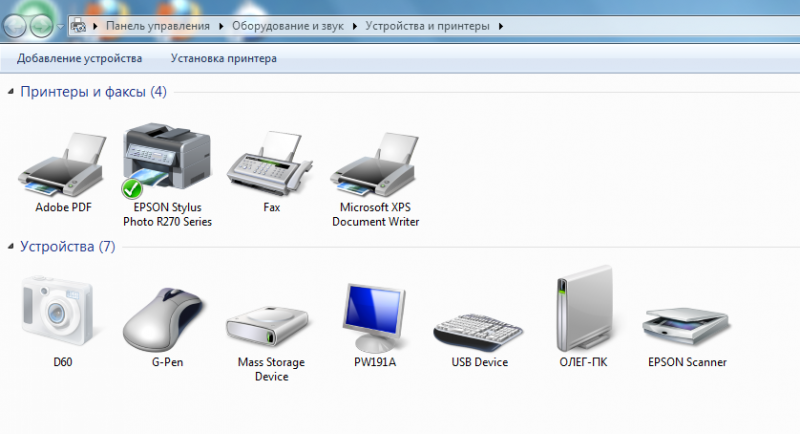Open recent pages dropdown next to Forward button

[60, 27]
